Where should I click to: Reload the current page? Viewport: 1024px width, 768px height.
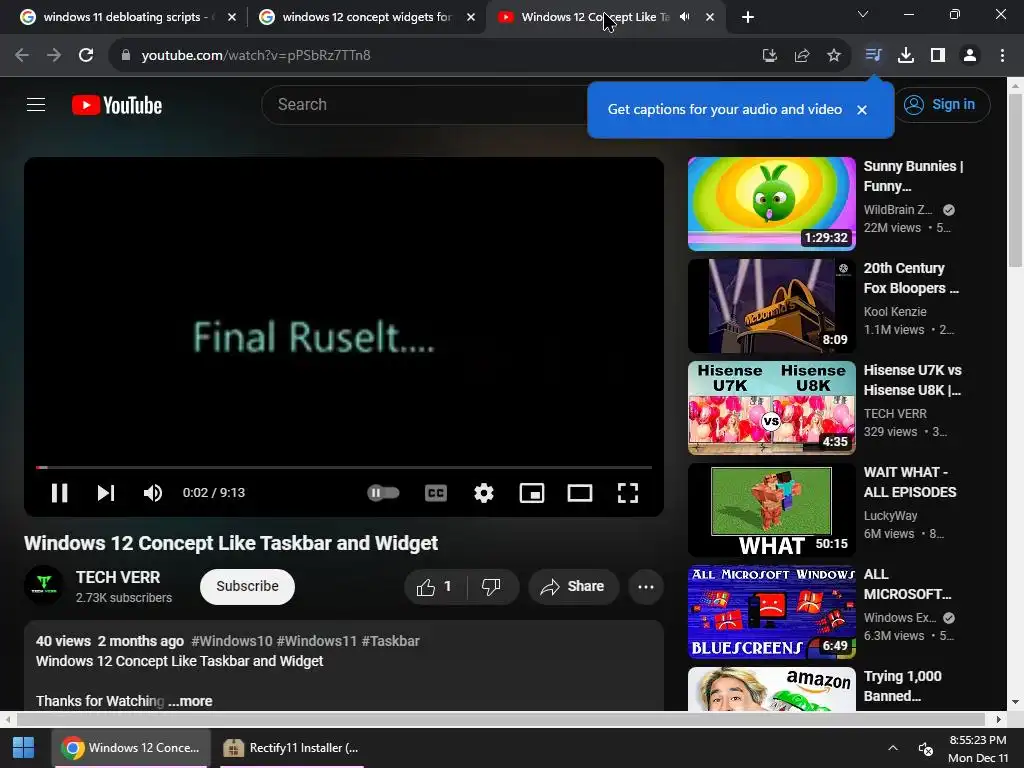86,56
